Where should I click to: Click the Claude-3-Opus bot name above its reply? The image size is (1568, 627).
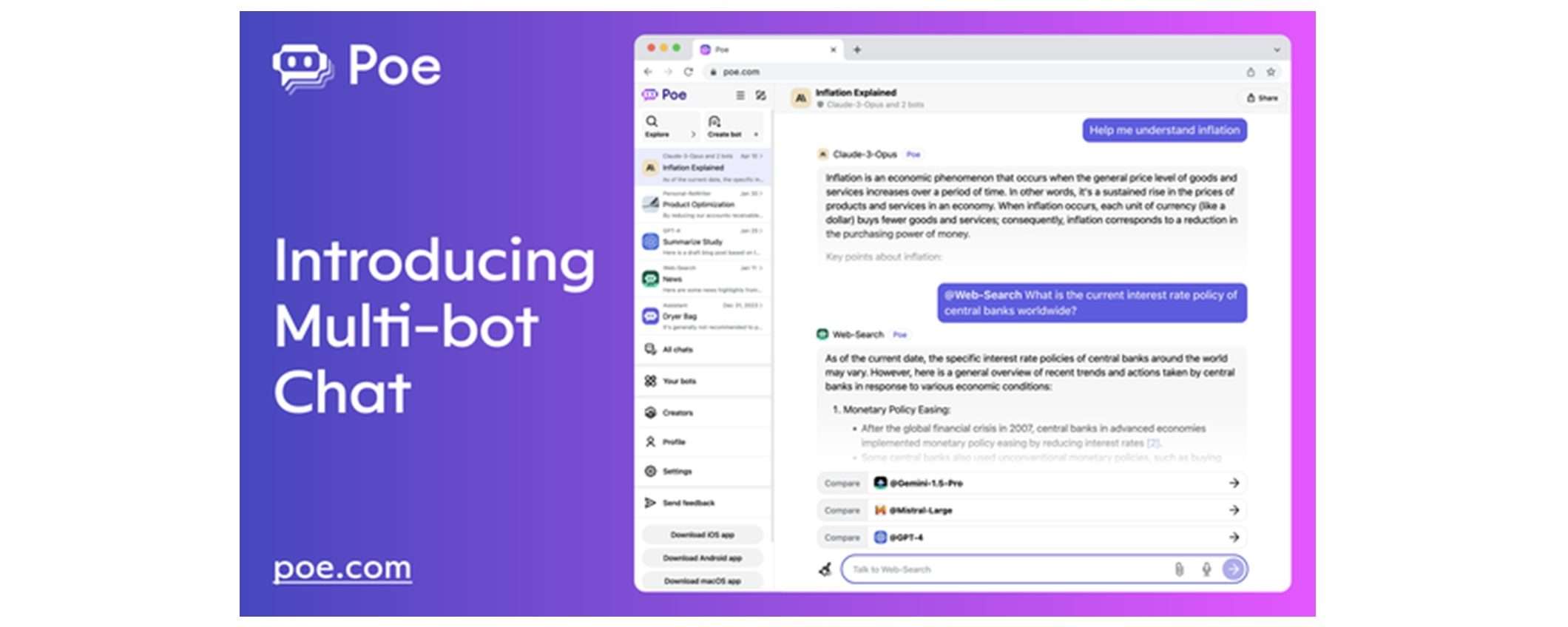pyautogui.click(x=865, y=155)
